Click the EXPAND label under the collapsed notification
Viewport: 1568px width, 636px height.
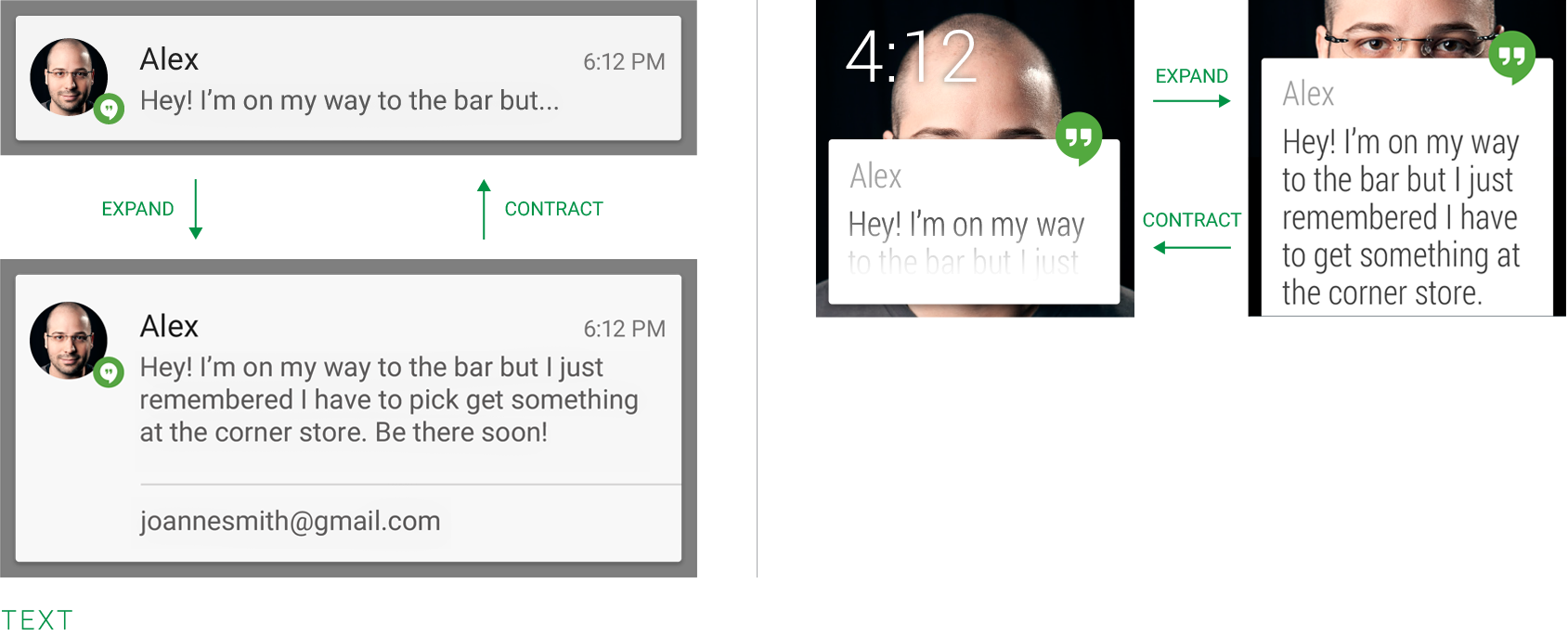[137, 209]
